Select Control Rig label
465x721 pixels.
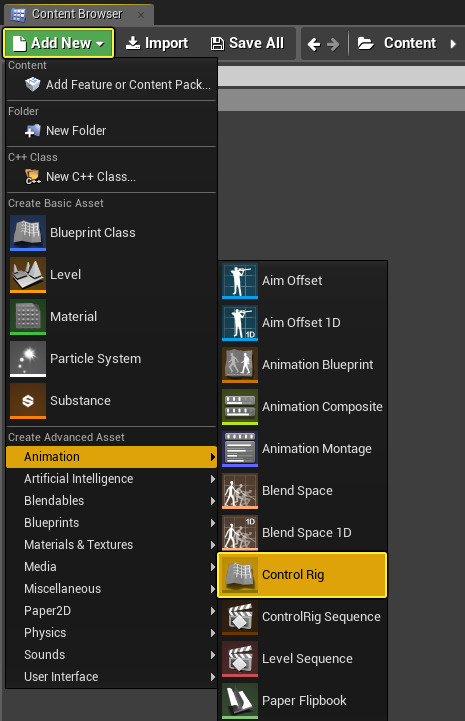(293, 575)
